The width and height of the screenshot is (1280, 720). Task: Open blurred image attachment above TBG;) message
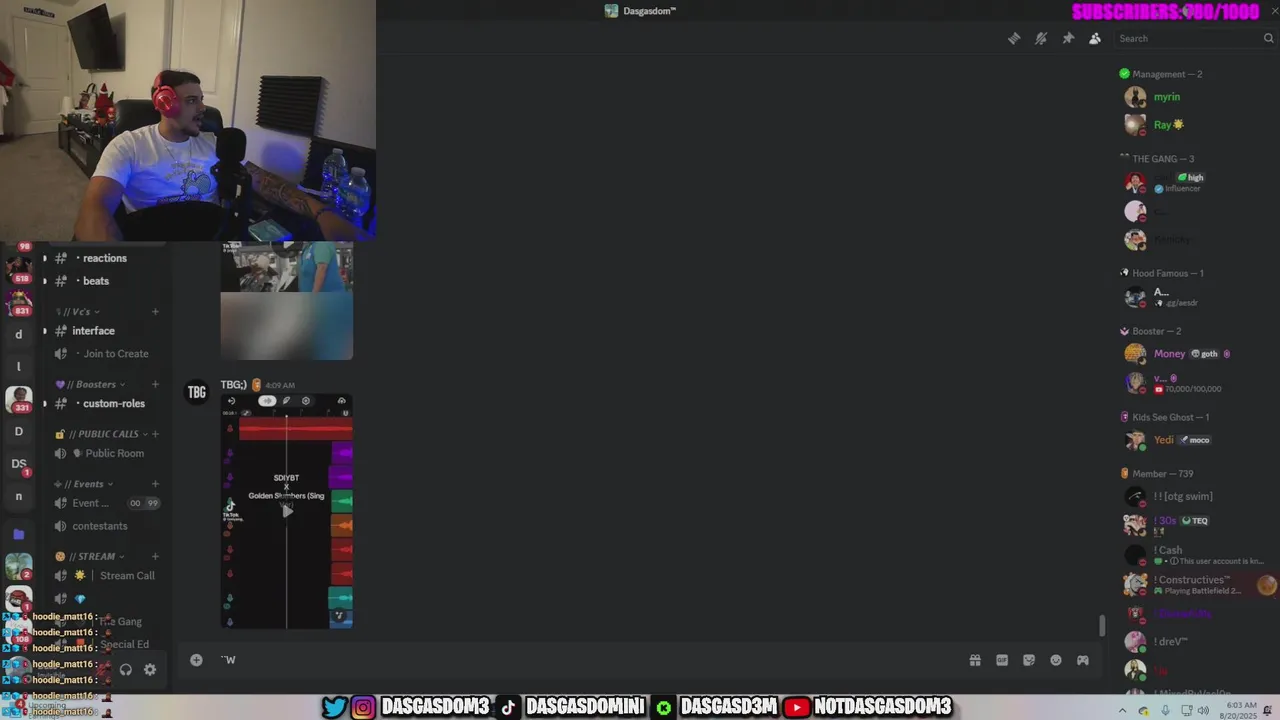point(287,326)
